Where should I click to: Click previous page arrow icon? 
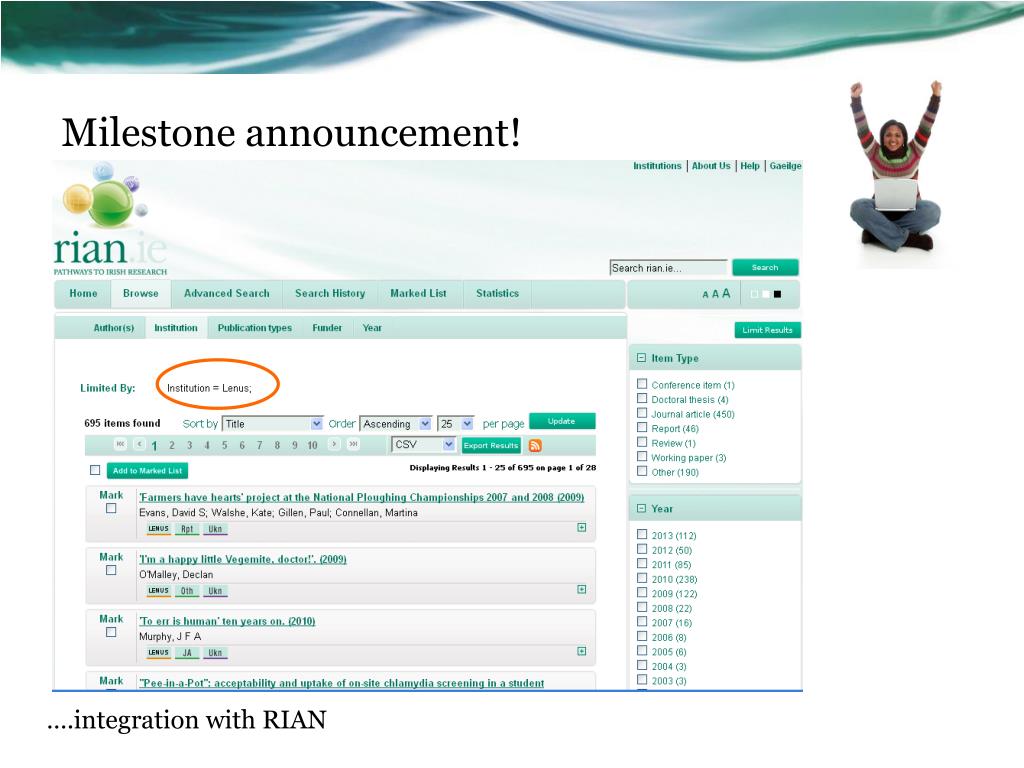click(x=139, y=445)
